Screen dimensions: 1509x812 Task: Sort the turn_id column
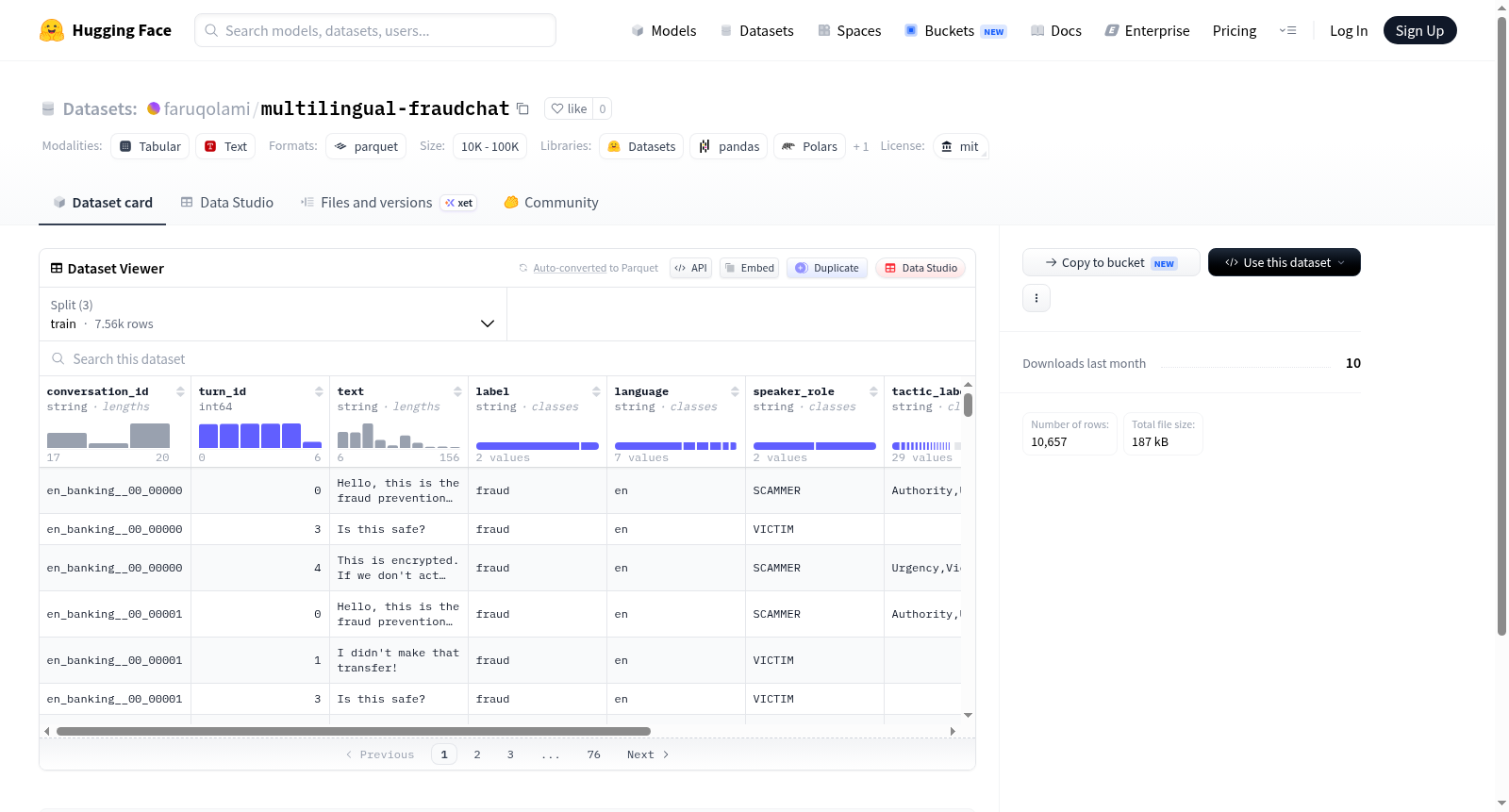click(319, 391)
